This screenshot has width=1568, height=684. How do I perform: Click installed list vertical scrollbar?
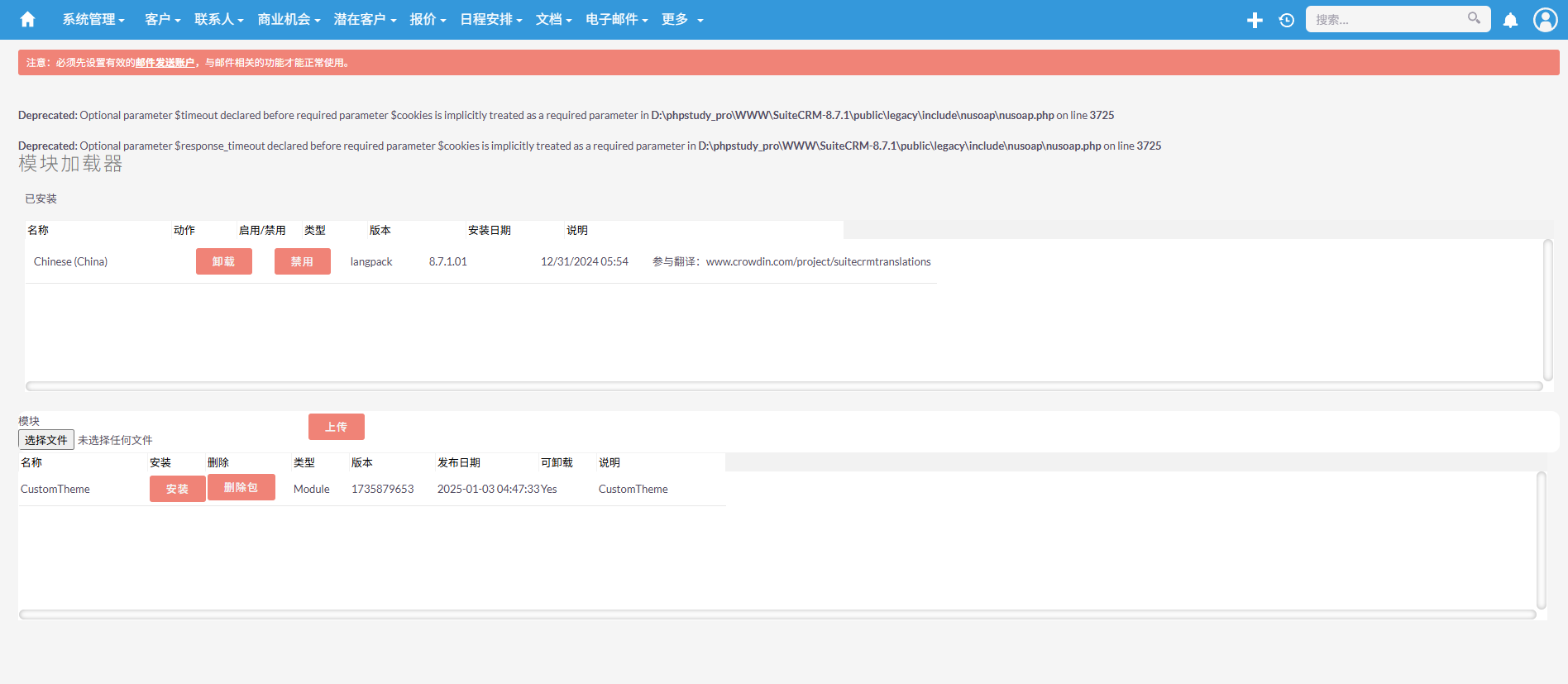pyautogui.click(x=1548, y=310)
